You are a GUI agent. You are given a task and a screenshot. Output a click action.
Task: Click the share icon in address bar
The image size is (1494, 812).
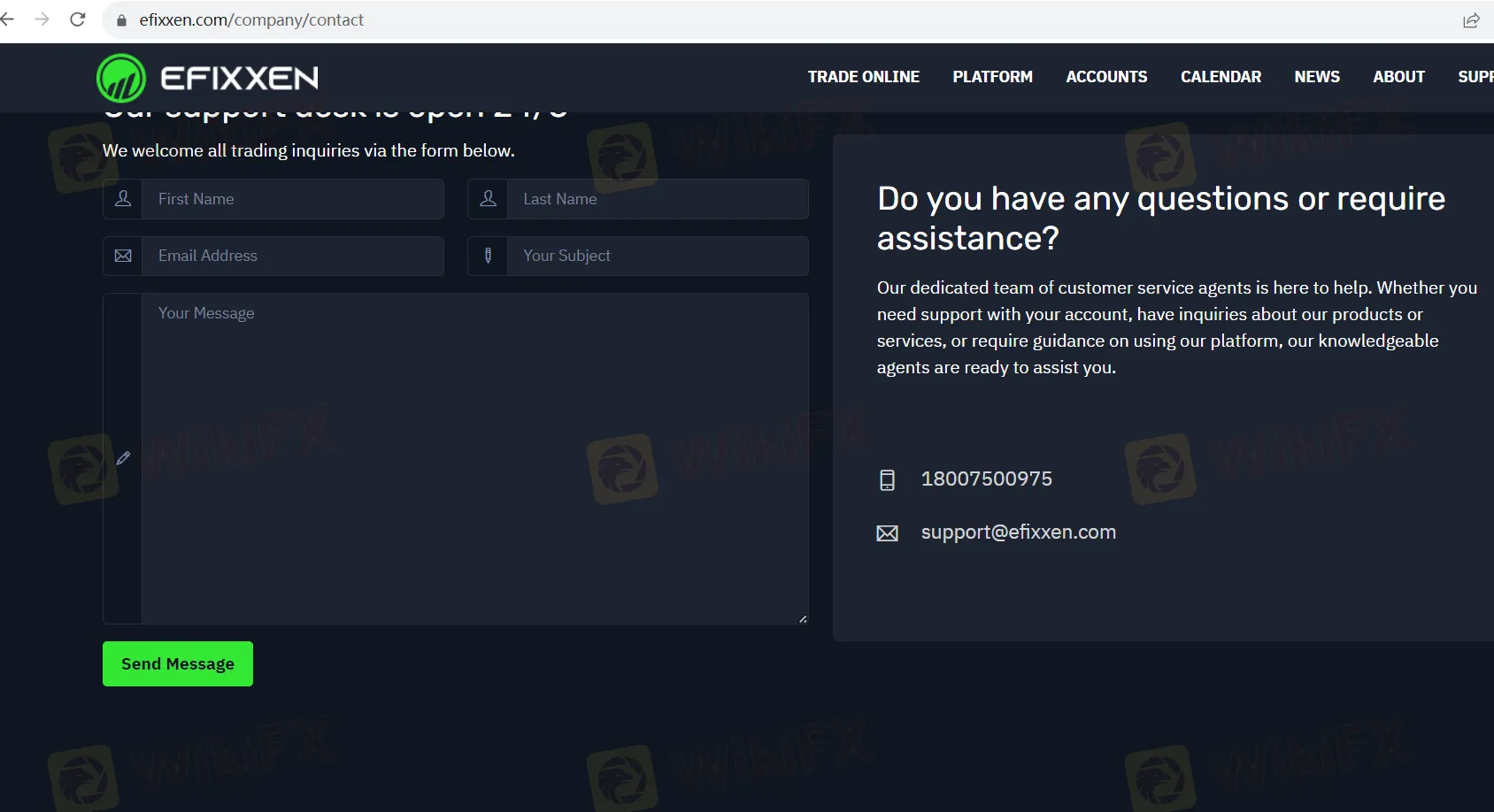[1471, 20]
